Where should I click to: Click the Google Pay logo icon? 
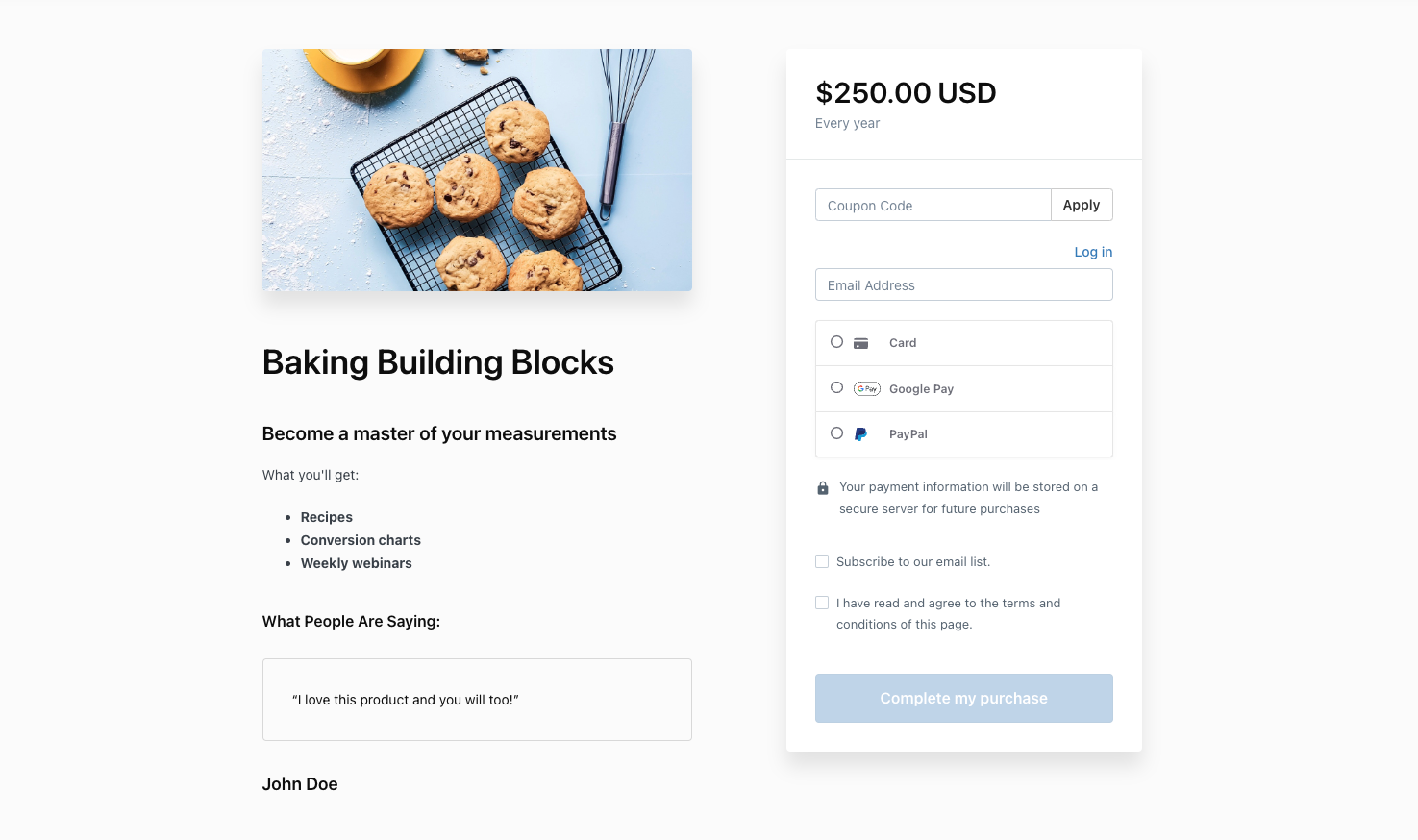click(x=867, y=389)
